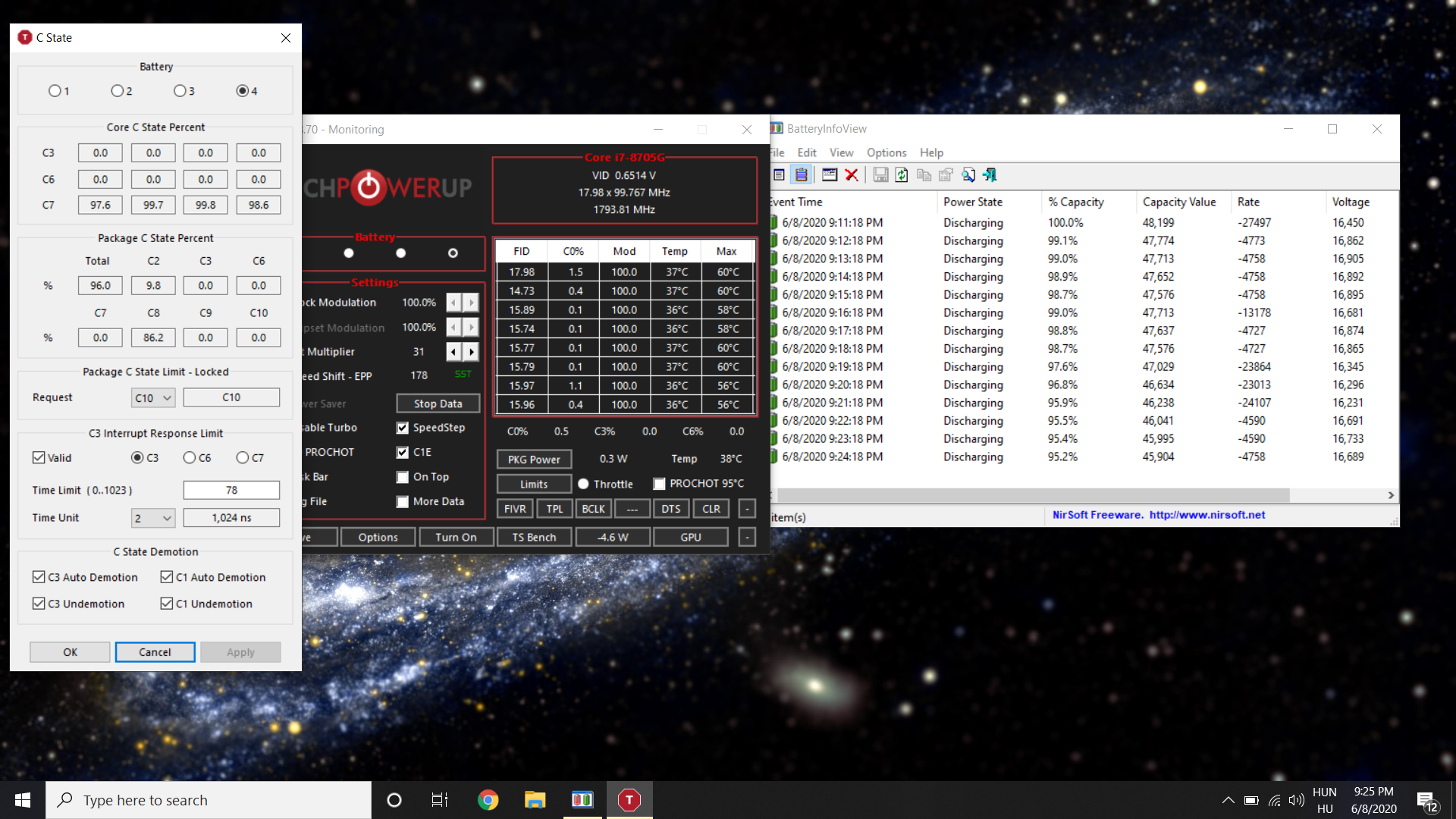Viewport: 1456px width, 819px height.
Task: Switch to BatteryInfoView taskbar icon
Action: tap(582, 800)
